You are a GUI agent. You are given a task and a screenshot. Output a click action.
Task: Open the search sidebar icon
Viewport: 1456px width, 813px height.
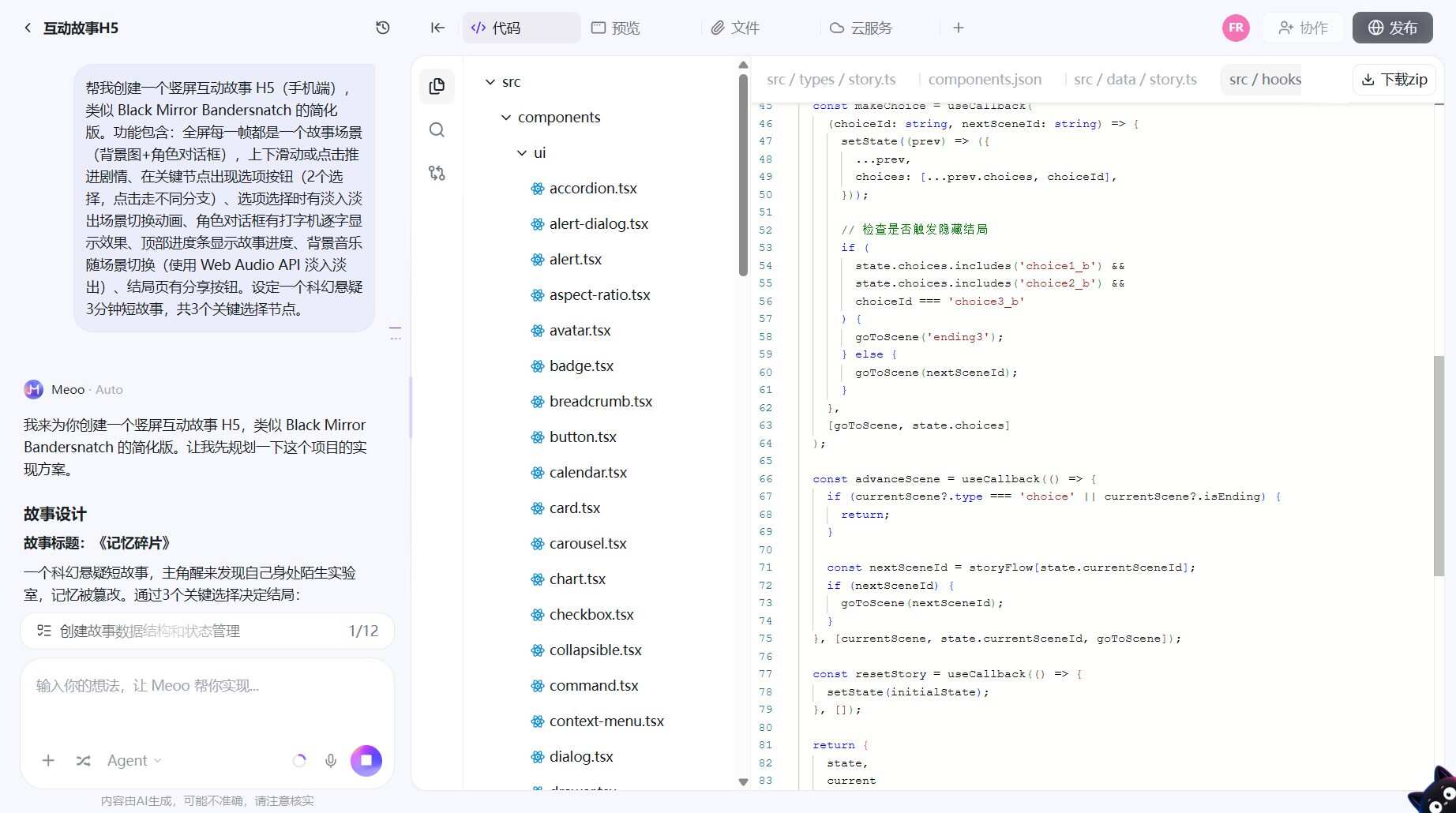click(x=437, y=129)
